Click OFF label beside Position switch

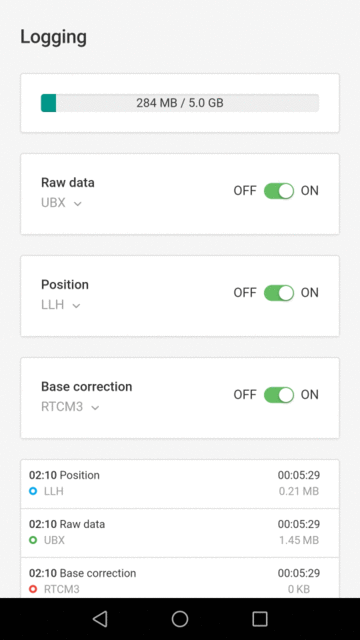click(x=245, y=293)
